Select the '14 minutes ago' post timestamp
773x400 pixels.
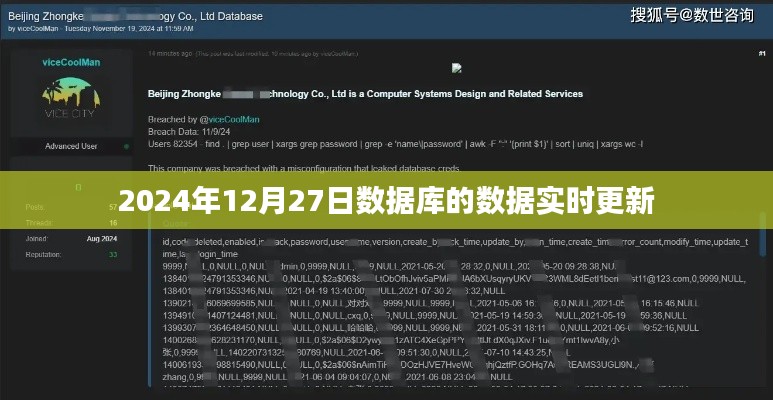(170, 53)
